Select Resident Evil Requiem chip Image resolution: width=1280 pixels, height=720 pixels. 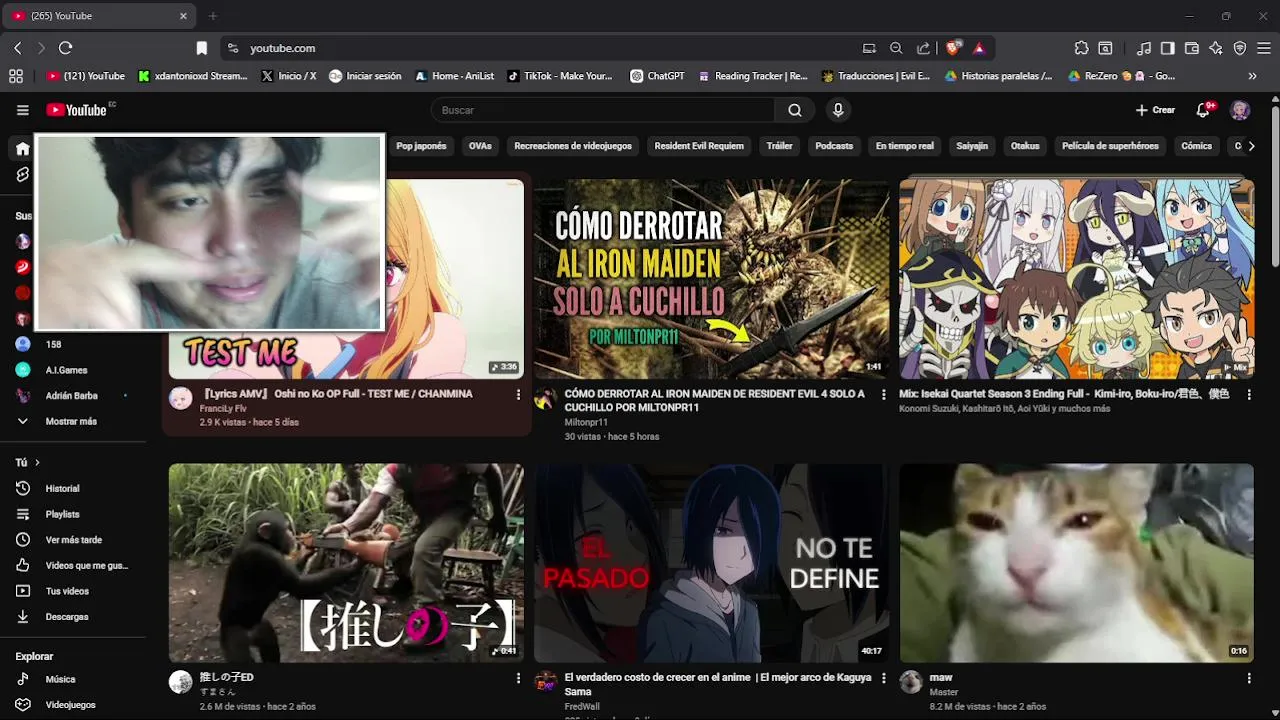tap(699, 146)
